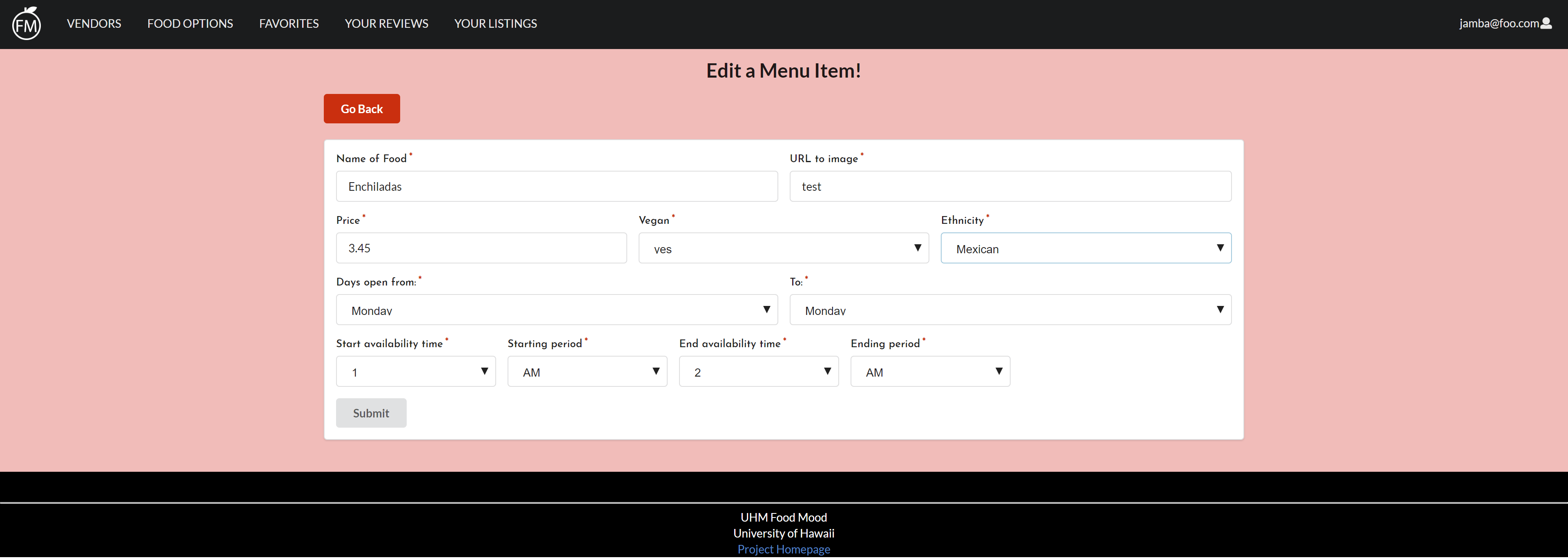Image resolution: width=1568 pixels, height=560 pixels.
Task: Open the Ethnicity dropdown showing Mexican
Action: tap(1086, 248)
